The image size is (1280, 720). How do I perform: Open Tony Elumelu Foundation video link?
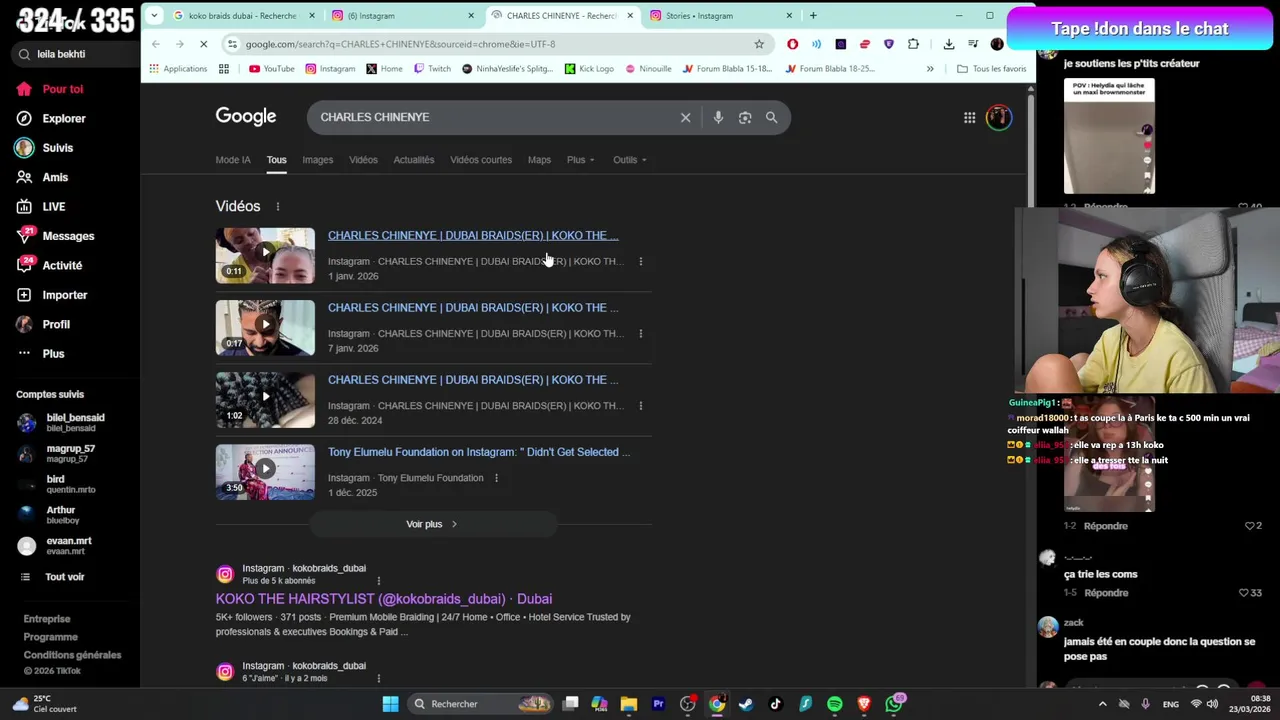click(x=479, y=452)
